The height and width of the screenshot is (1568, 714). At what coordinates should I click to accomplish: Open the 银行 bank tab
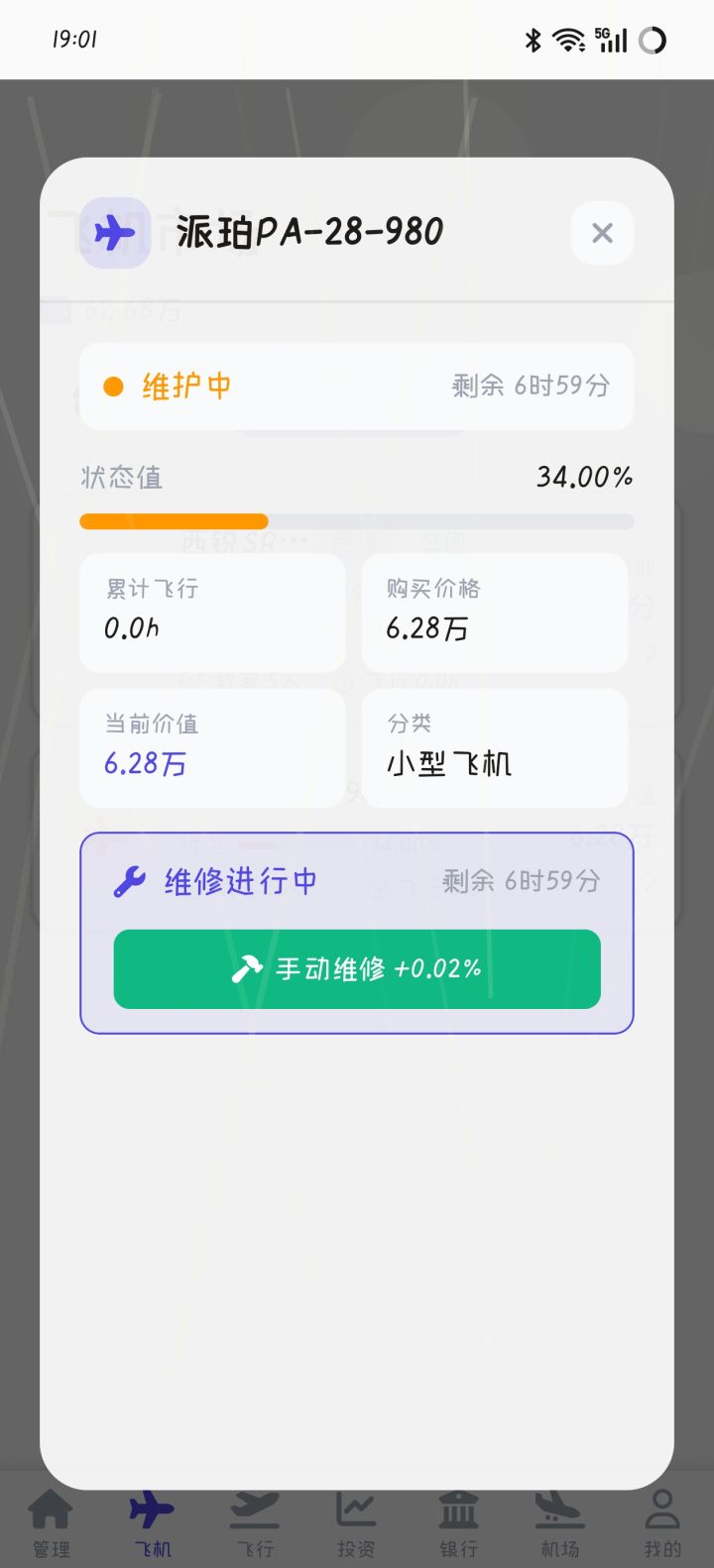coord(458,1523)
